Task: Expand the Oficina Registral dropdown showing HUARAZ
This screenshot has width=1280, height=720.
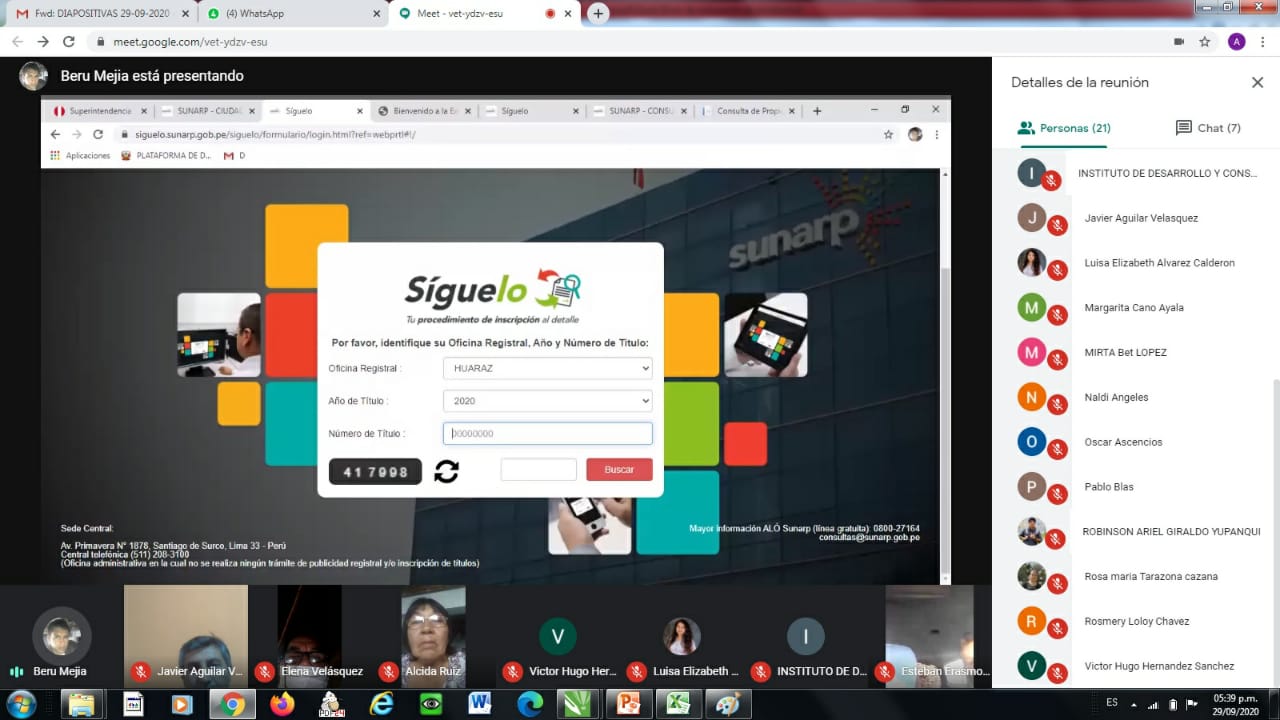Action: 547,368
